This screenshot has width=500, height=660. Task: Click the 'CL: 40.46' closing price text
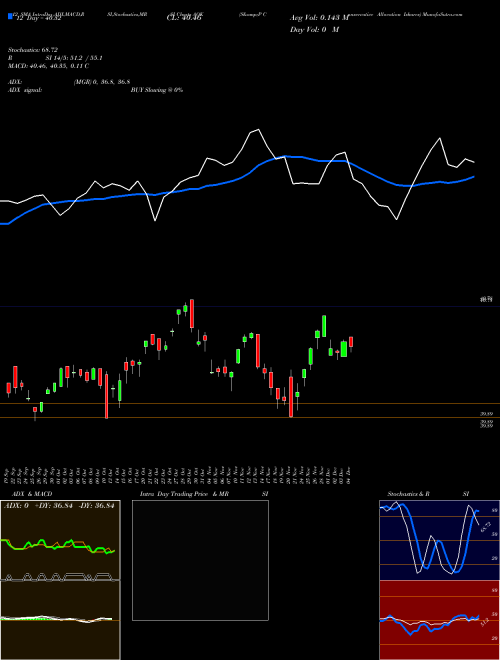point(185,18)
